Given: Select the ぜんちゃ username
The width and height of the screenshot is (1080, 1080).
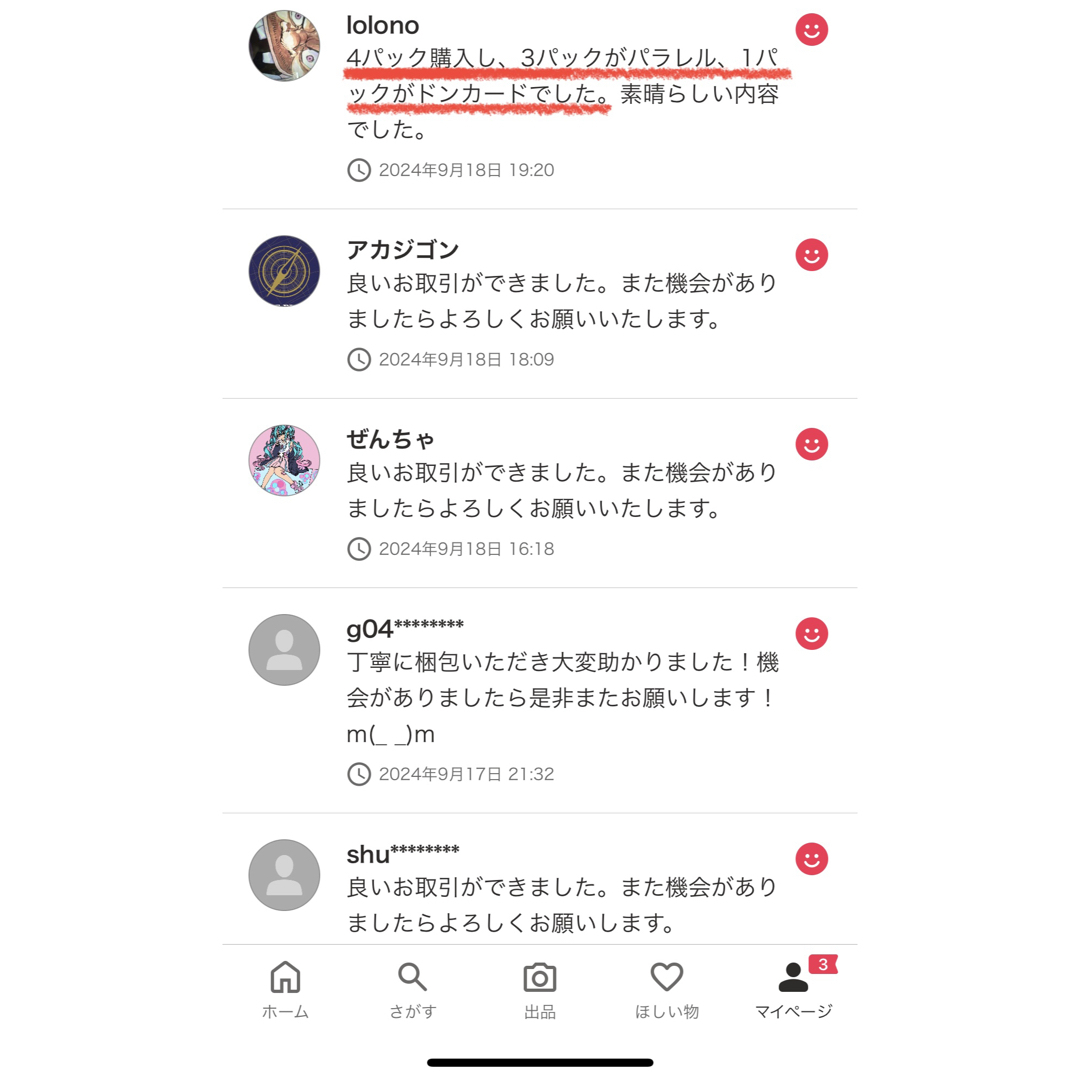Looking at the screenshot, I should tap(391, 439).
